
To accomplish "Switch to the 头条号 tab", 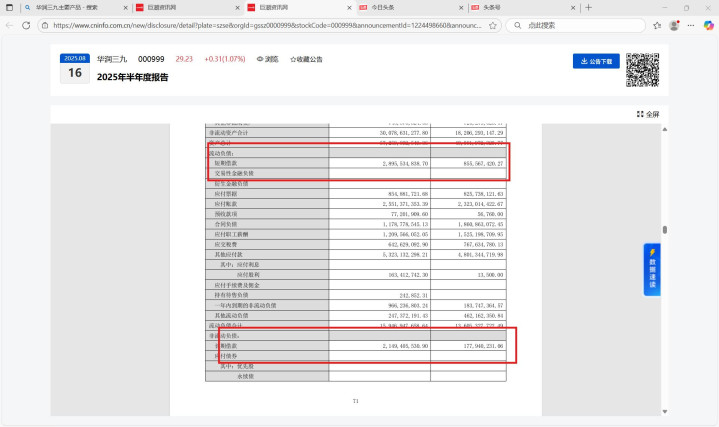I will pos(524,8).
